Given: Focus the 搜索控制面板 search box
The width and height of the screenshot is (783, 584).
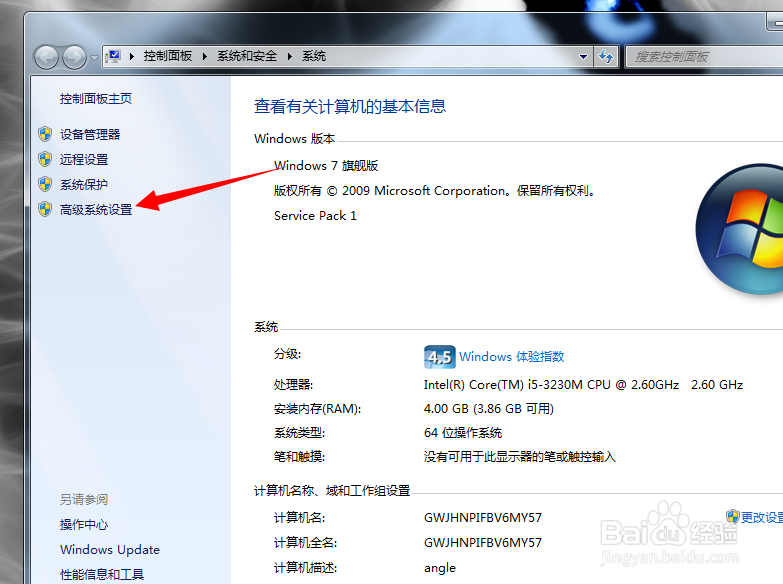Looking at the screenshot, I should point(704,57).
